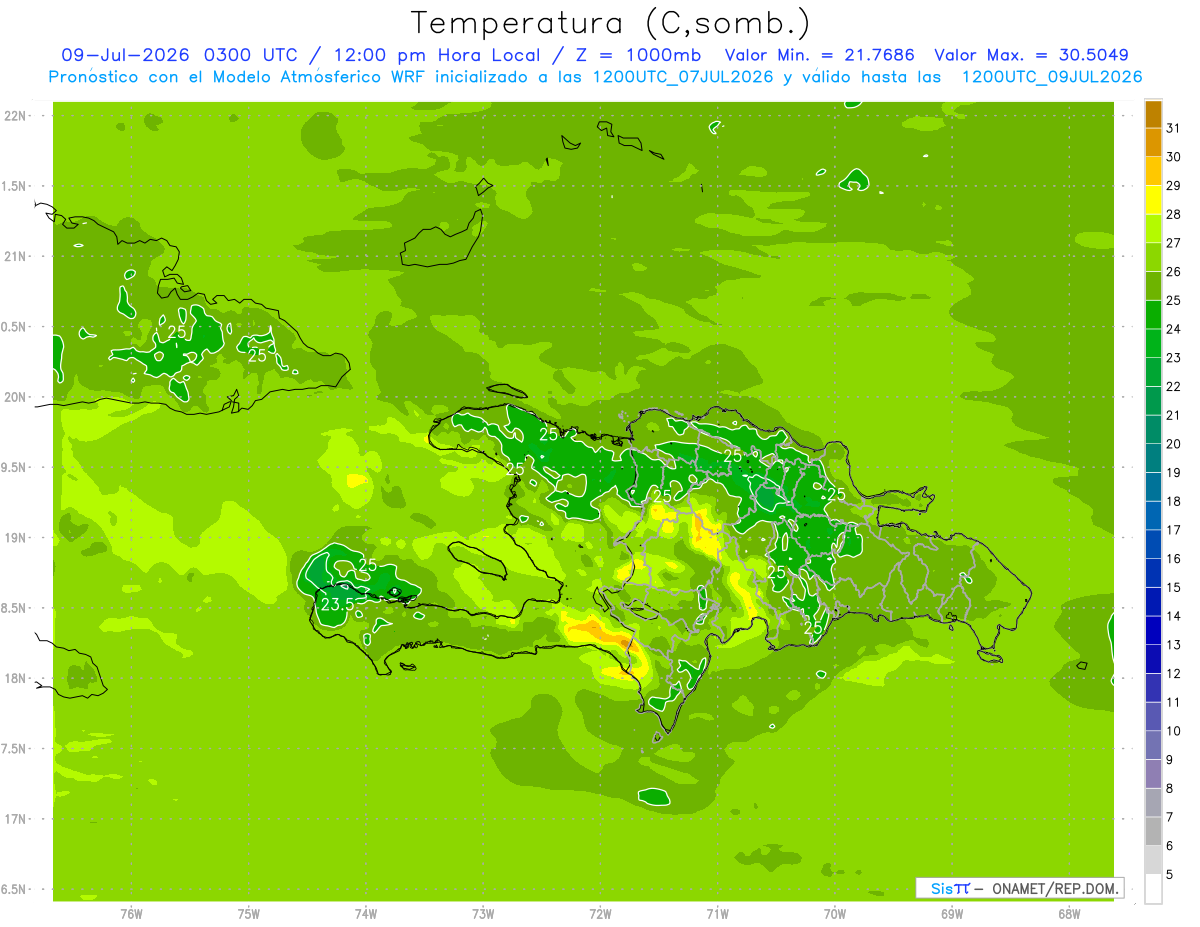1200x927 pixels.
Task: Click the "6.5N" latitude axis label
Action: pyautogui.click(x=15, y=890)
